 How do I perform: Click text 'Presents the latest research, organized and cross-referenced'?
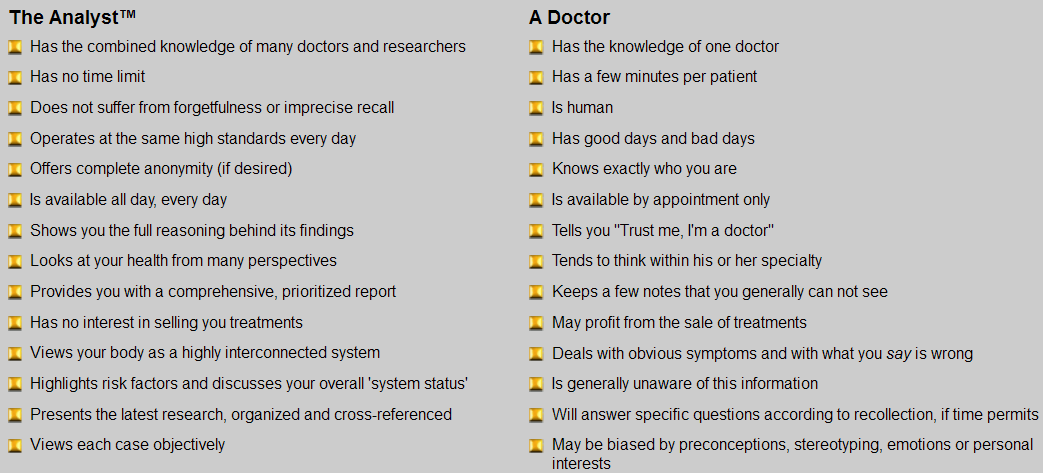pos(240,414)
